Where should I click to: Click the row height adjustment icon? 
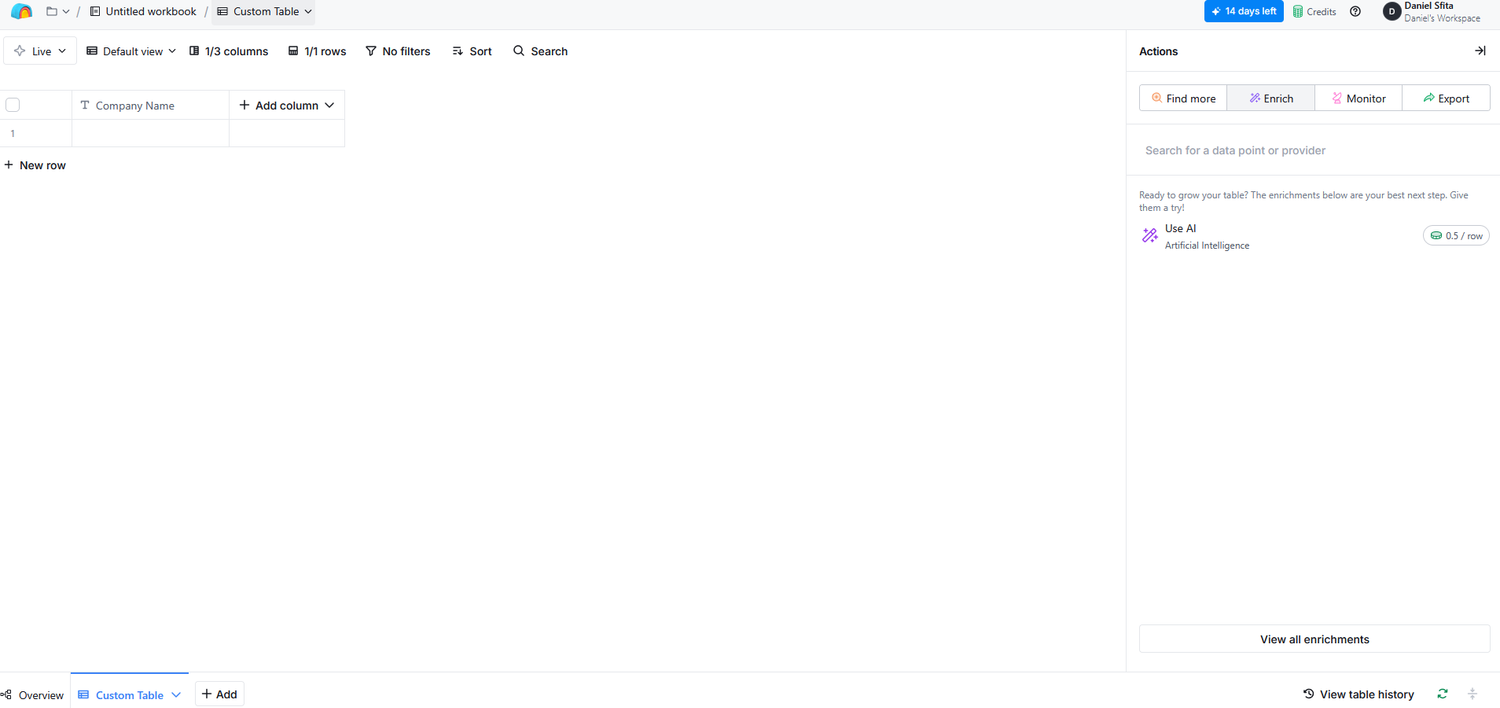click(1472, 693)
